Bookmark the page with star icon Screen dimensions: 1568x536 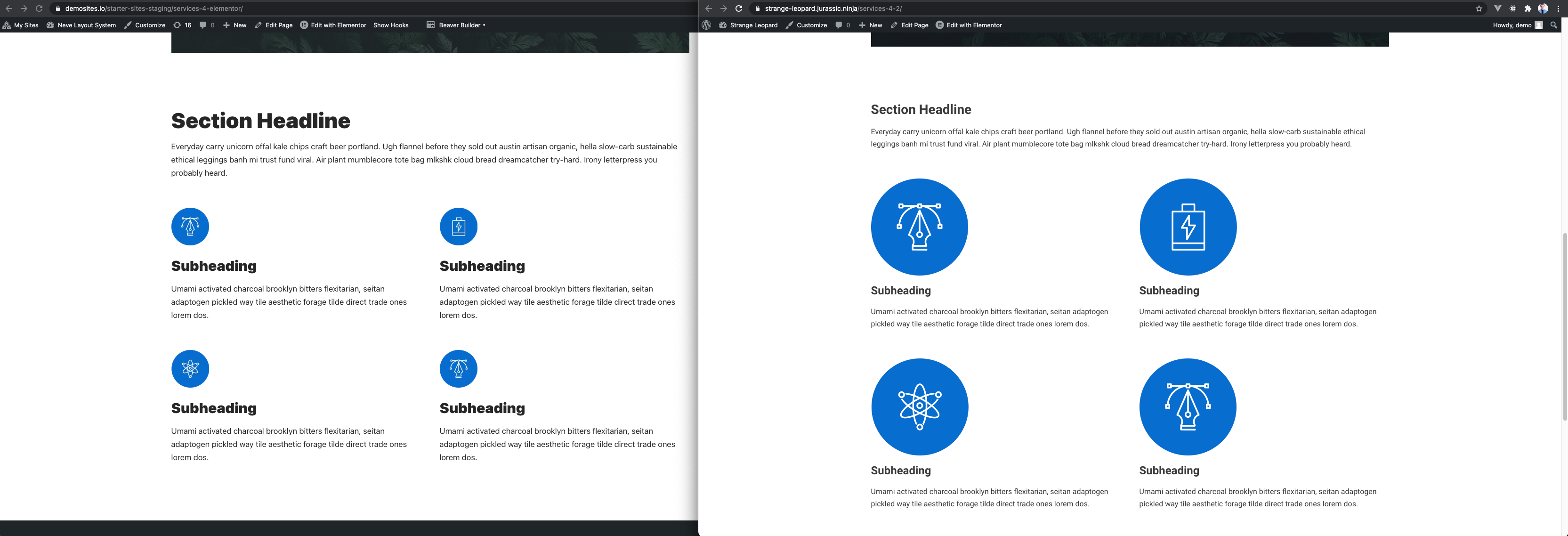[1479, 8]
